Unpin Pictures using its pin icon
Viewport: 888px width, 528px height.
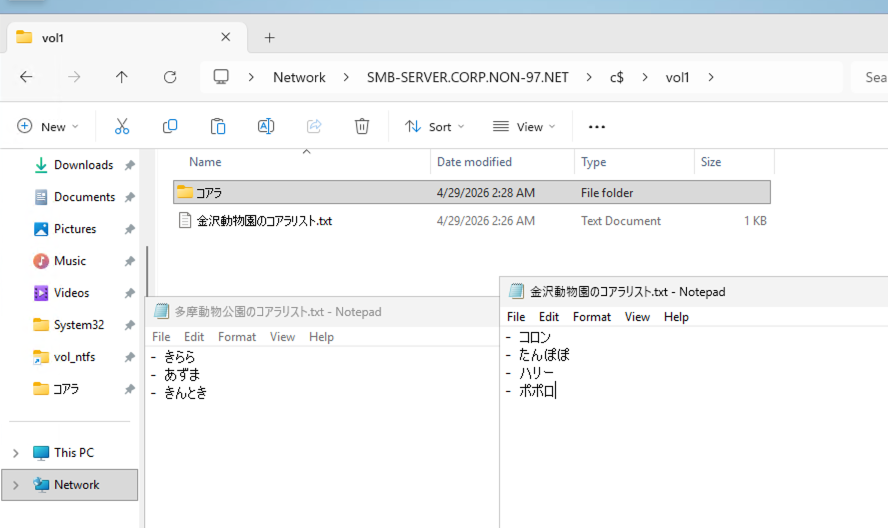tap(130, 229)
